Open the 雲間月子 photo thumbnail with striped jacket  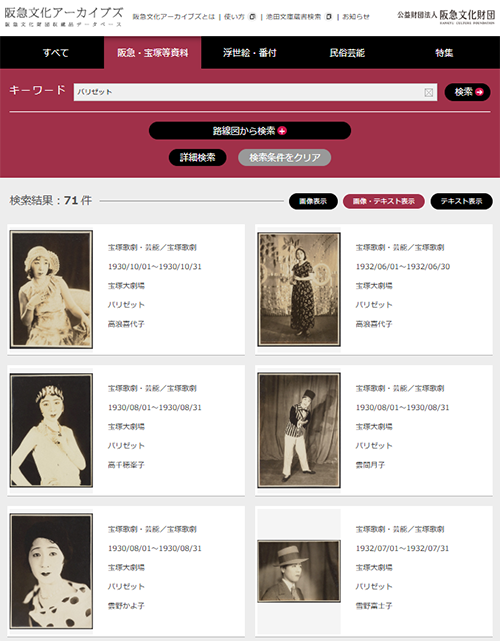point(299,430)
